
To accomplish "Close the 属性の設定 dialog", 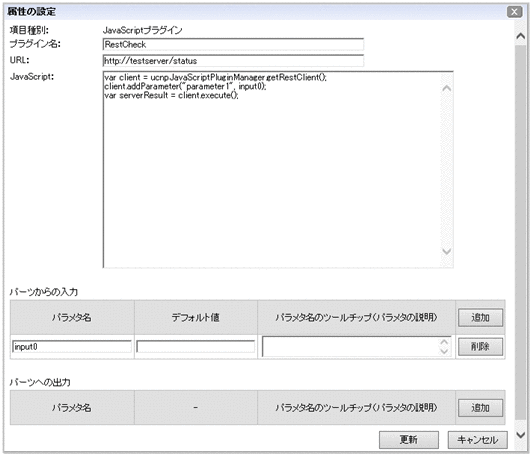I will tap(514, 12).
